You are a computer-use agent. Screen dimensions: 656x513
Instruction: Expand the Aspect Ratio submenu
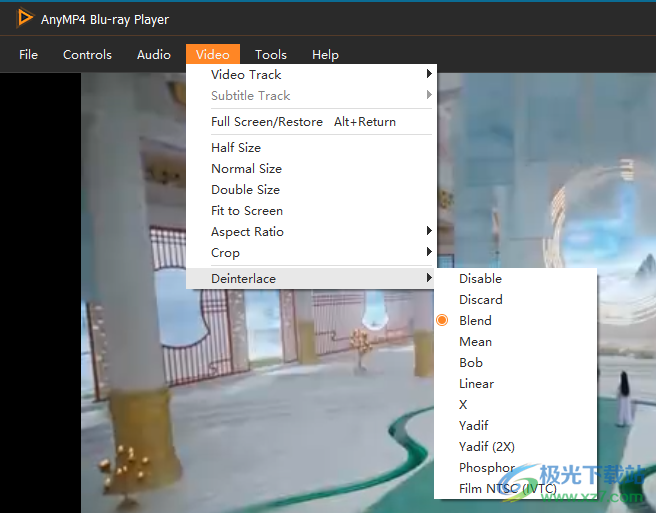(311, 231)
